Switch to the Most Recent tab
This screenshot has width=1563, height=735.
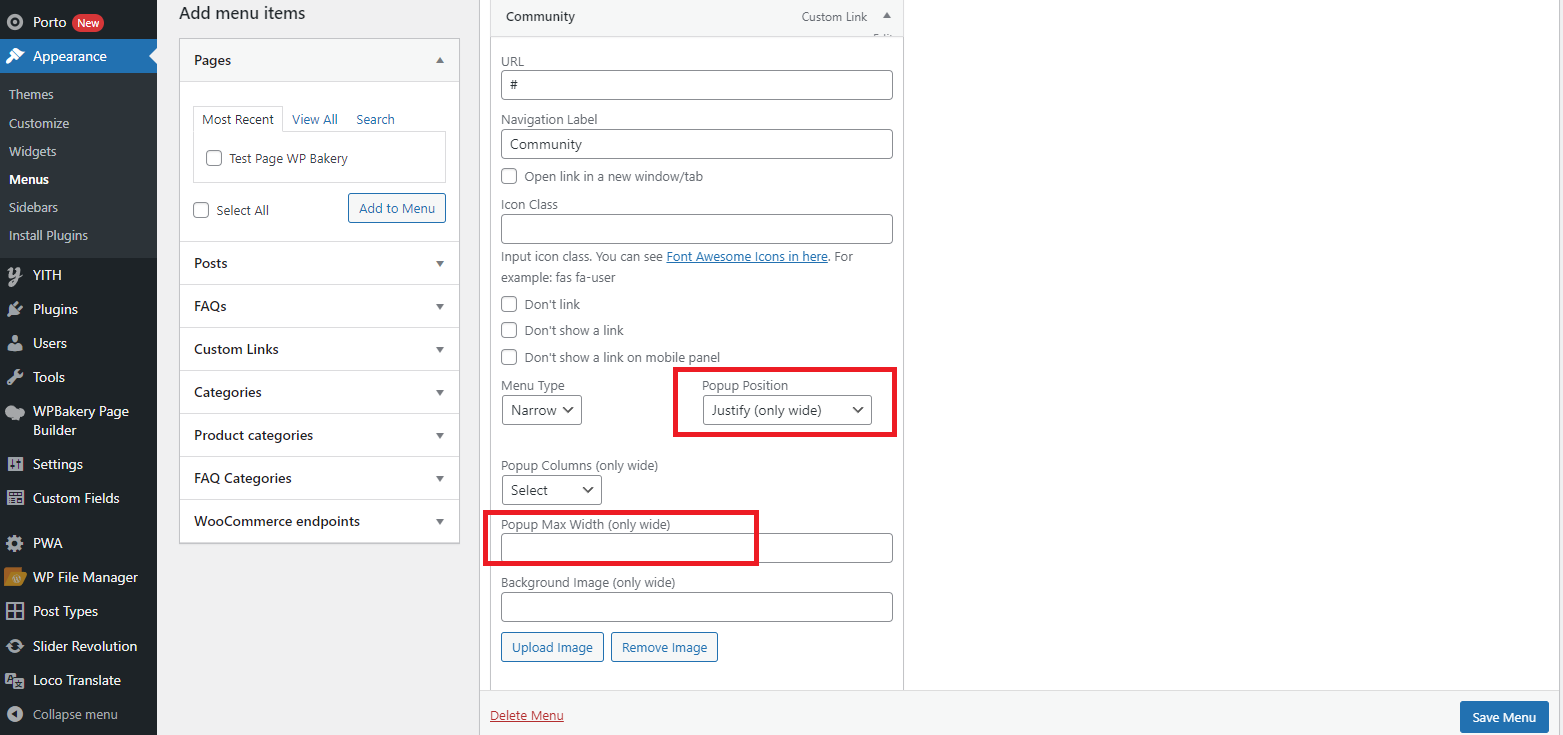238,119
